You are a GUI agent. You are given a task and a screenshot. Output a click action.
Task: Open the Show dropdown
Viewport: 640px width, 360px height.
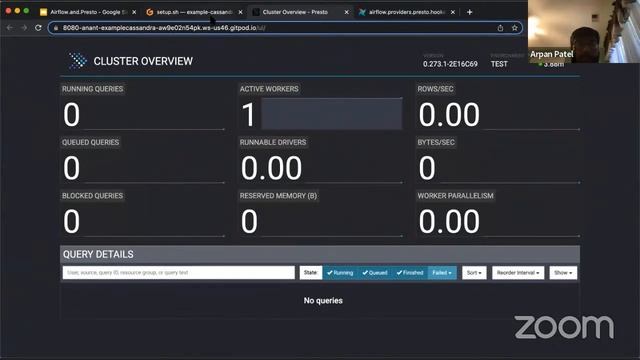(563, 273)
